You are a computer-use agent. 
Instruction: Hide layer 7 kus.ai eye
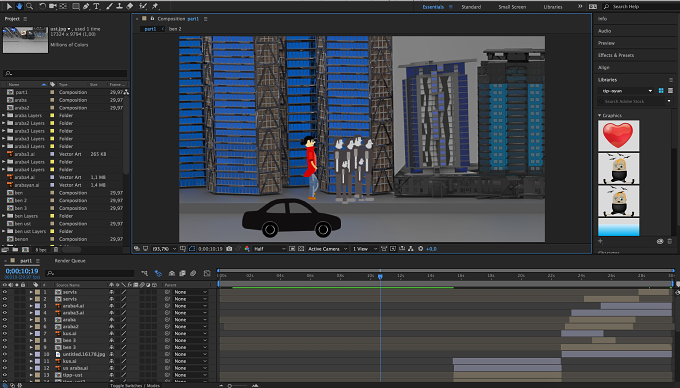click(x=5, y=334)
